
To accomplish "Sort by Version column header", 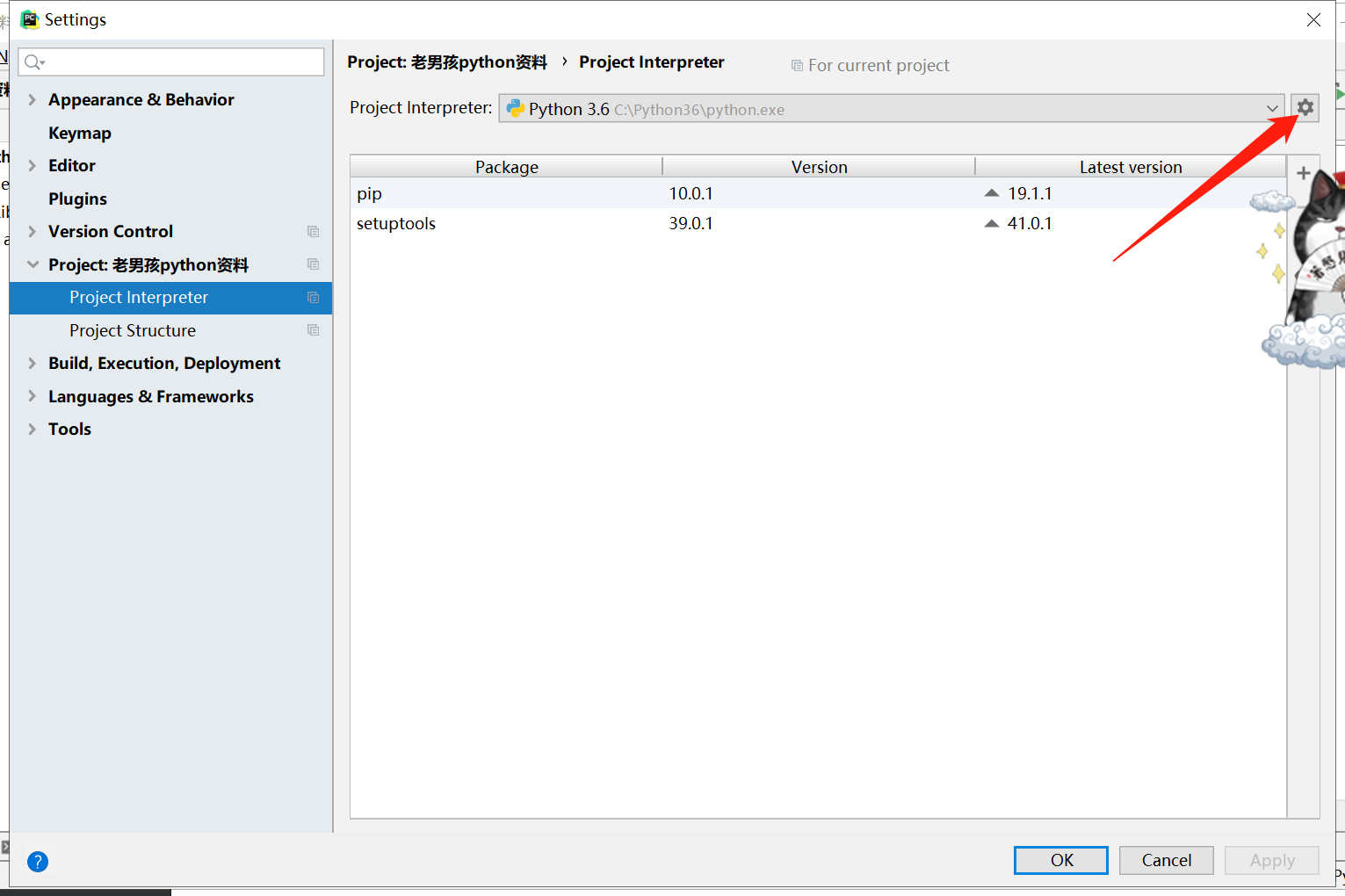I will click(819, 167).
